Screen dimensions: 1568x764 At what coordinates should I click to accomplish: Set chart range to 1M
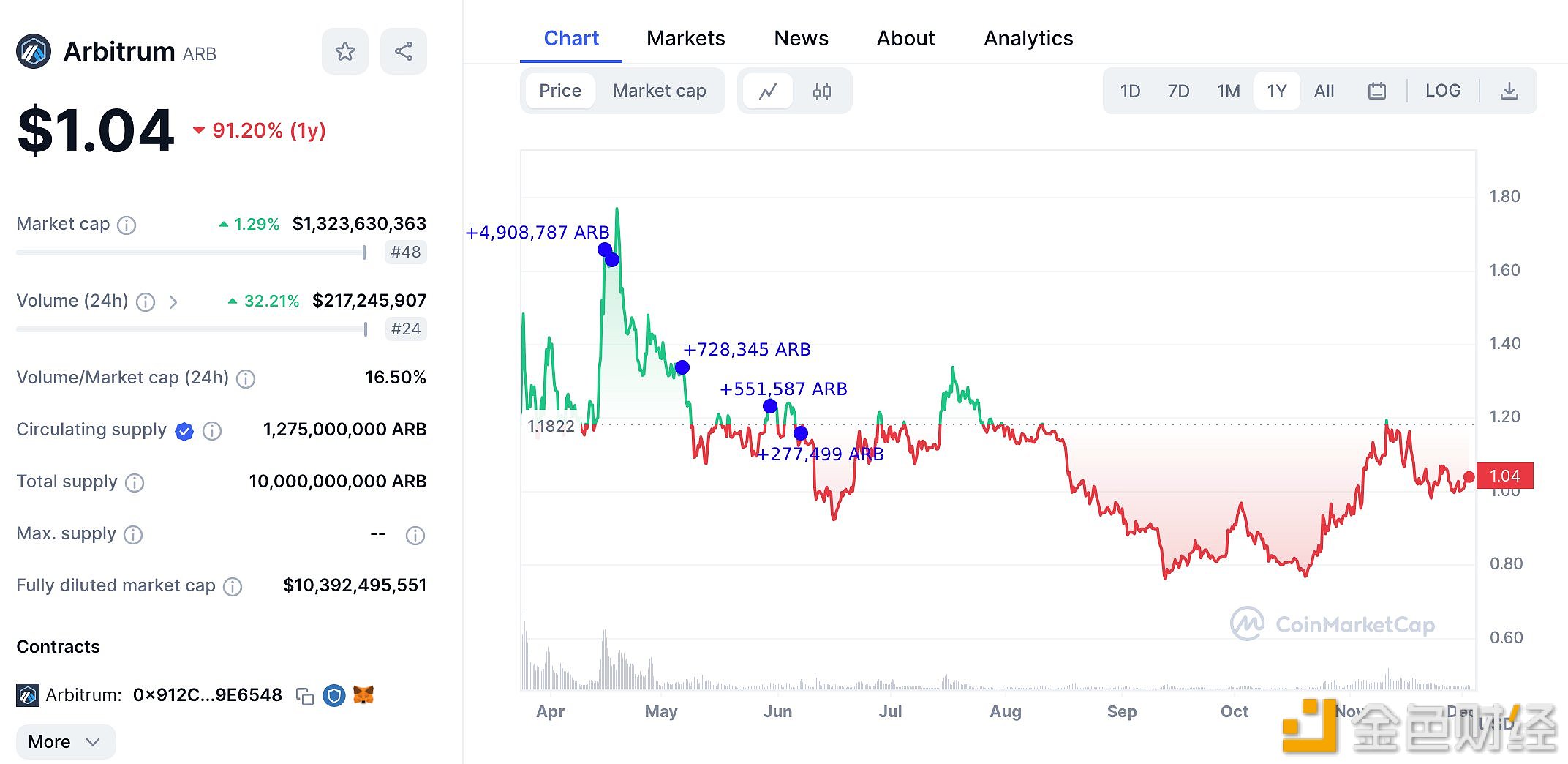pyautogui.click(x=1228, y=91)
